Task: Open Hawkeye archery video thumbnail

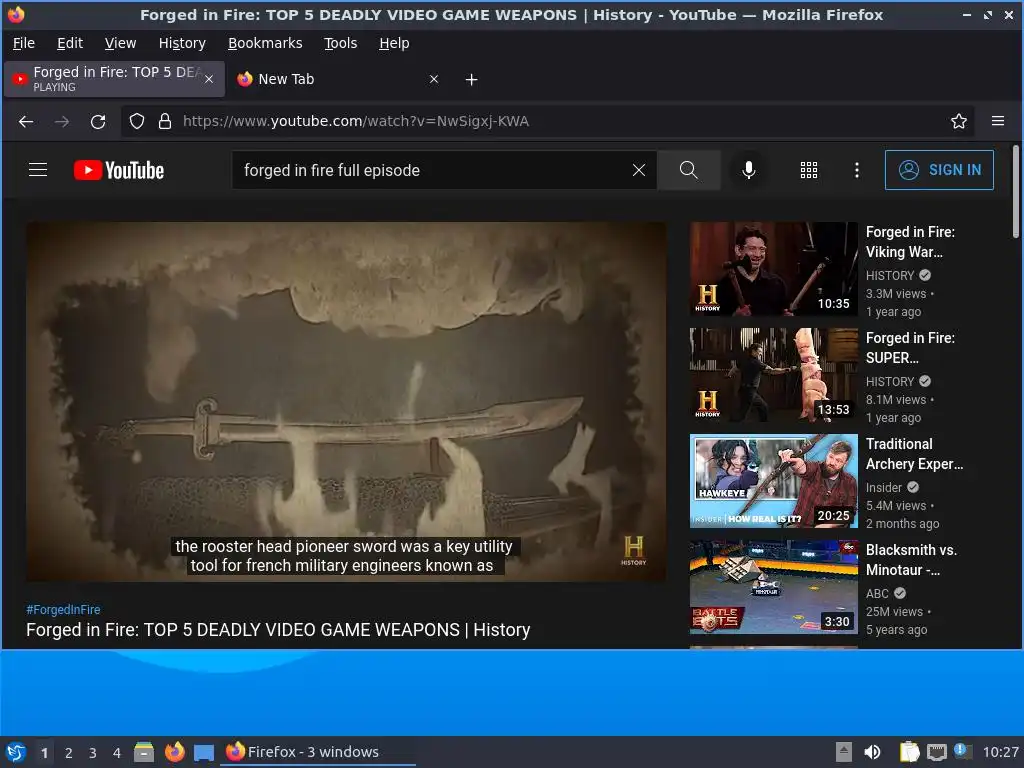Action: tap(774, 481)
